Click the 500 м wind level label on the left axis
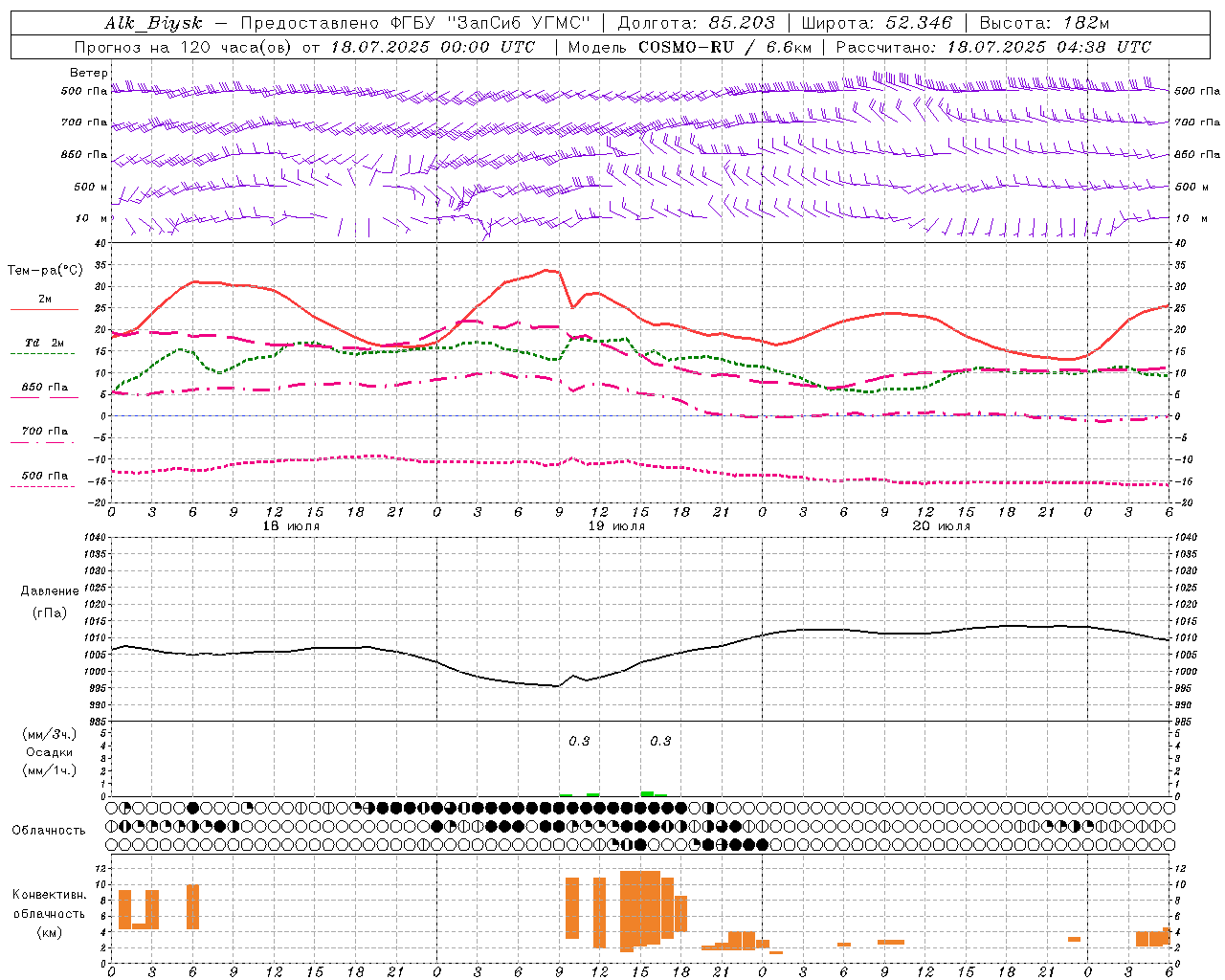The height and width of the screenshot is (980, 1225). tap(91, 187)
